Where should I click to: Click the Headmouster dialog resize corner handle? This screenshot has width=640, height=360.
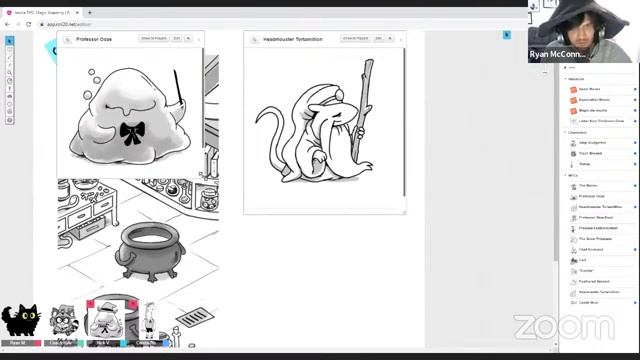(x=404, y=212)
